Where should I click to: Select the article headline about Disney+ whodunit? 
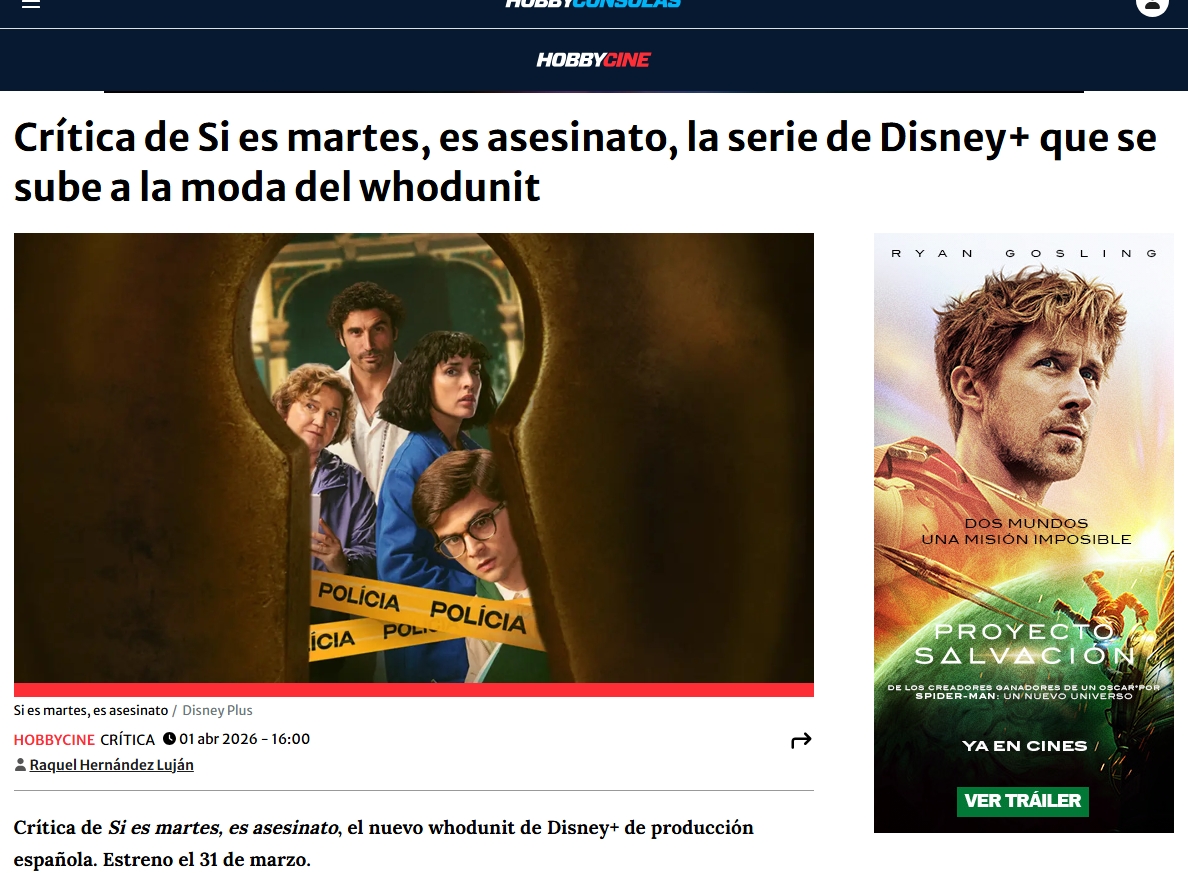click(x=585, y=162)
